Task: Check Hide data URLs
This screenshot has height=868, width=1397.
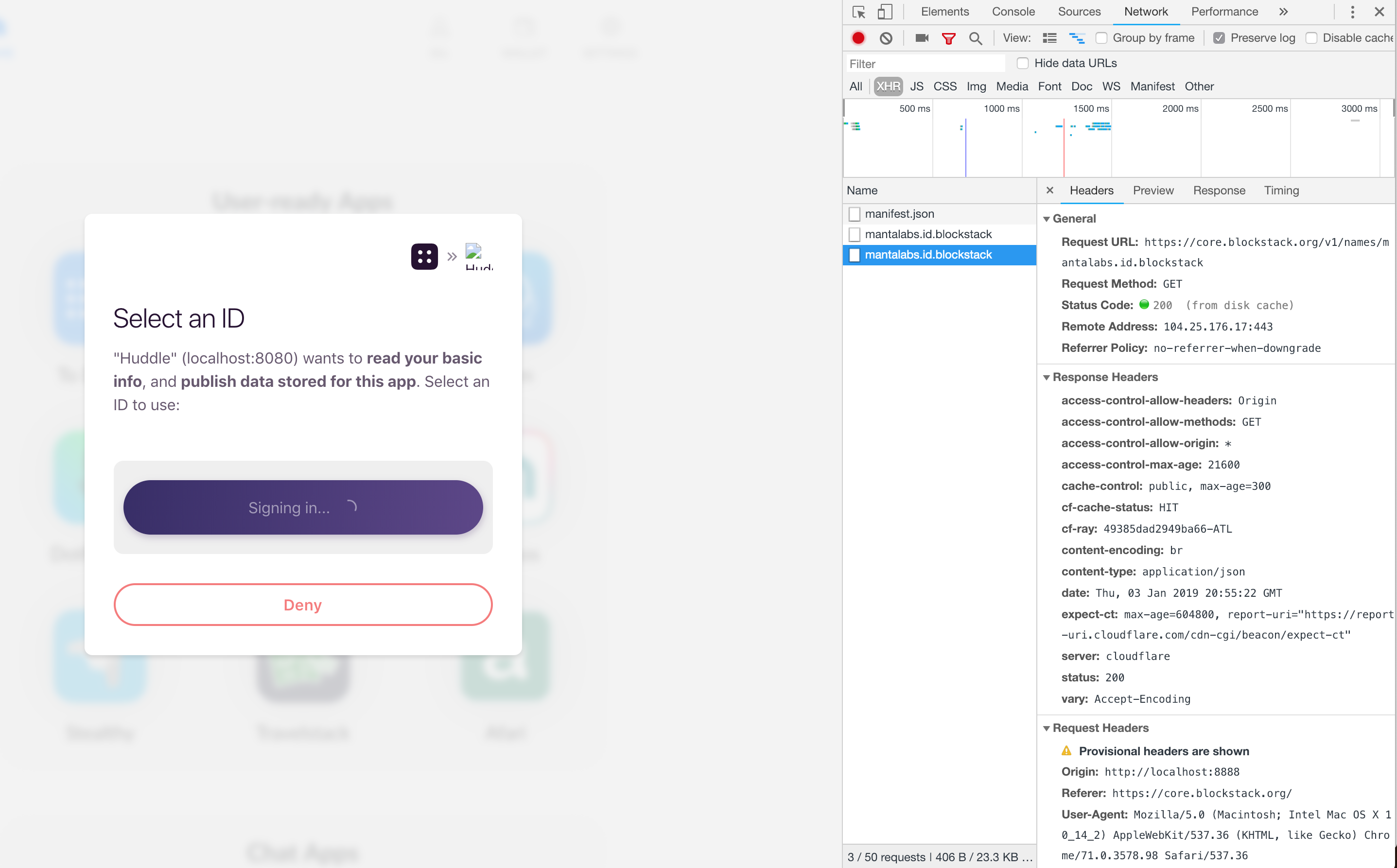Action: click(1023, 63)
